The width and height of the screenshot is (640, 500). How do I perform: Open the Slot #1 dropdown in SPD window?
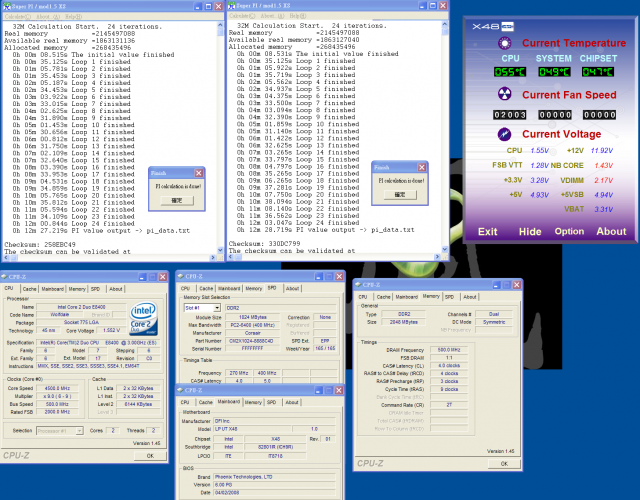pos(217,308)
